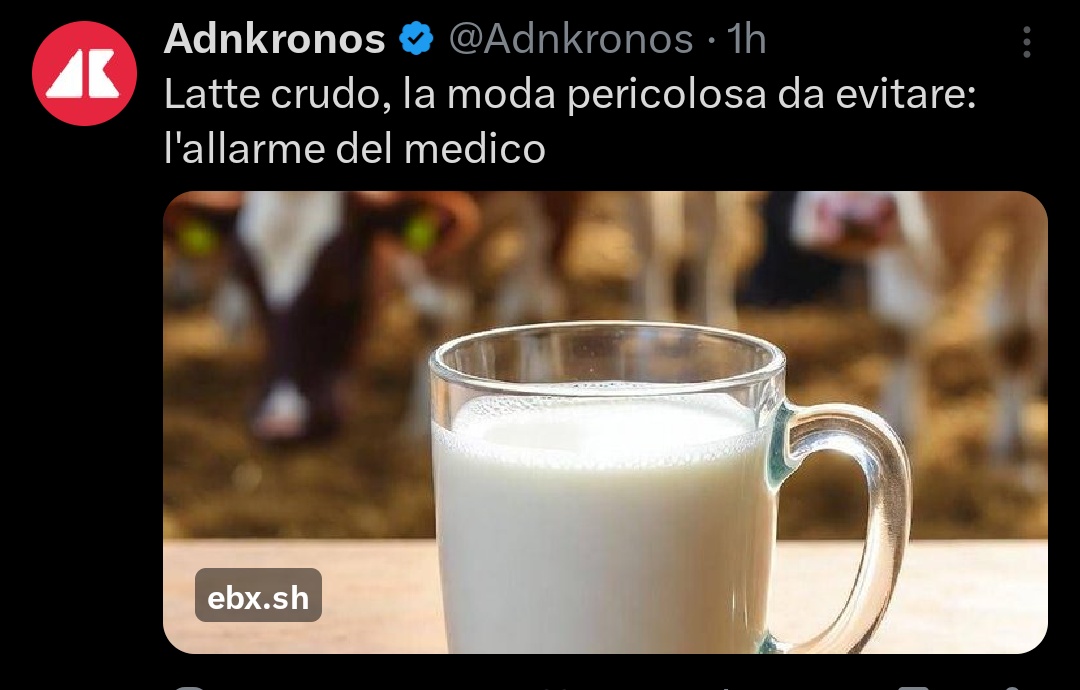Open the three-dot more options menu
Screen dimensions: 1080x690
tap(1026, 42)
